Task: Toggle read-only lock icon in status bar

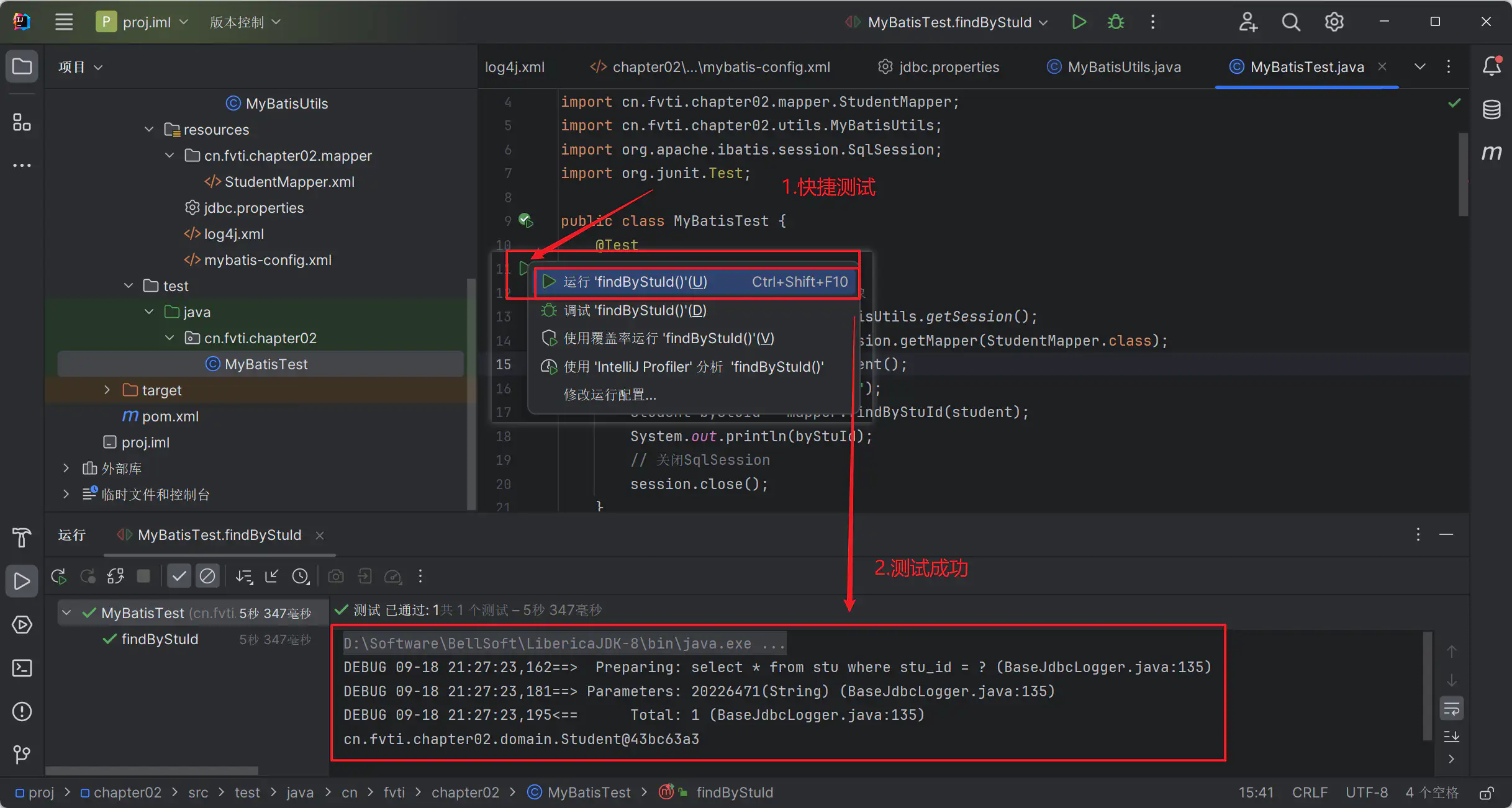Action: point(1487,792)
